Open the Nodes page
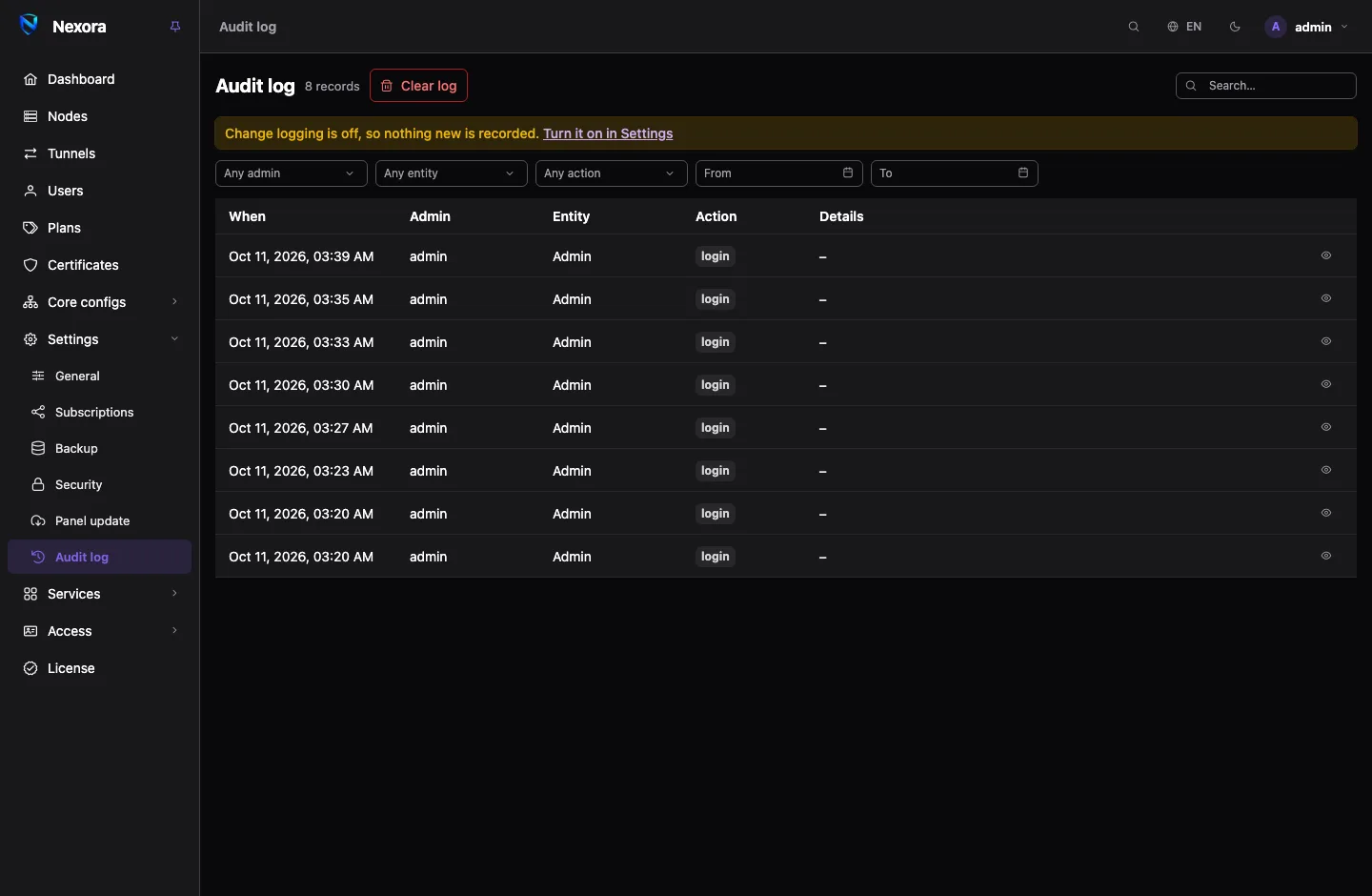 point(99,116)
